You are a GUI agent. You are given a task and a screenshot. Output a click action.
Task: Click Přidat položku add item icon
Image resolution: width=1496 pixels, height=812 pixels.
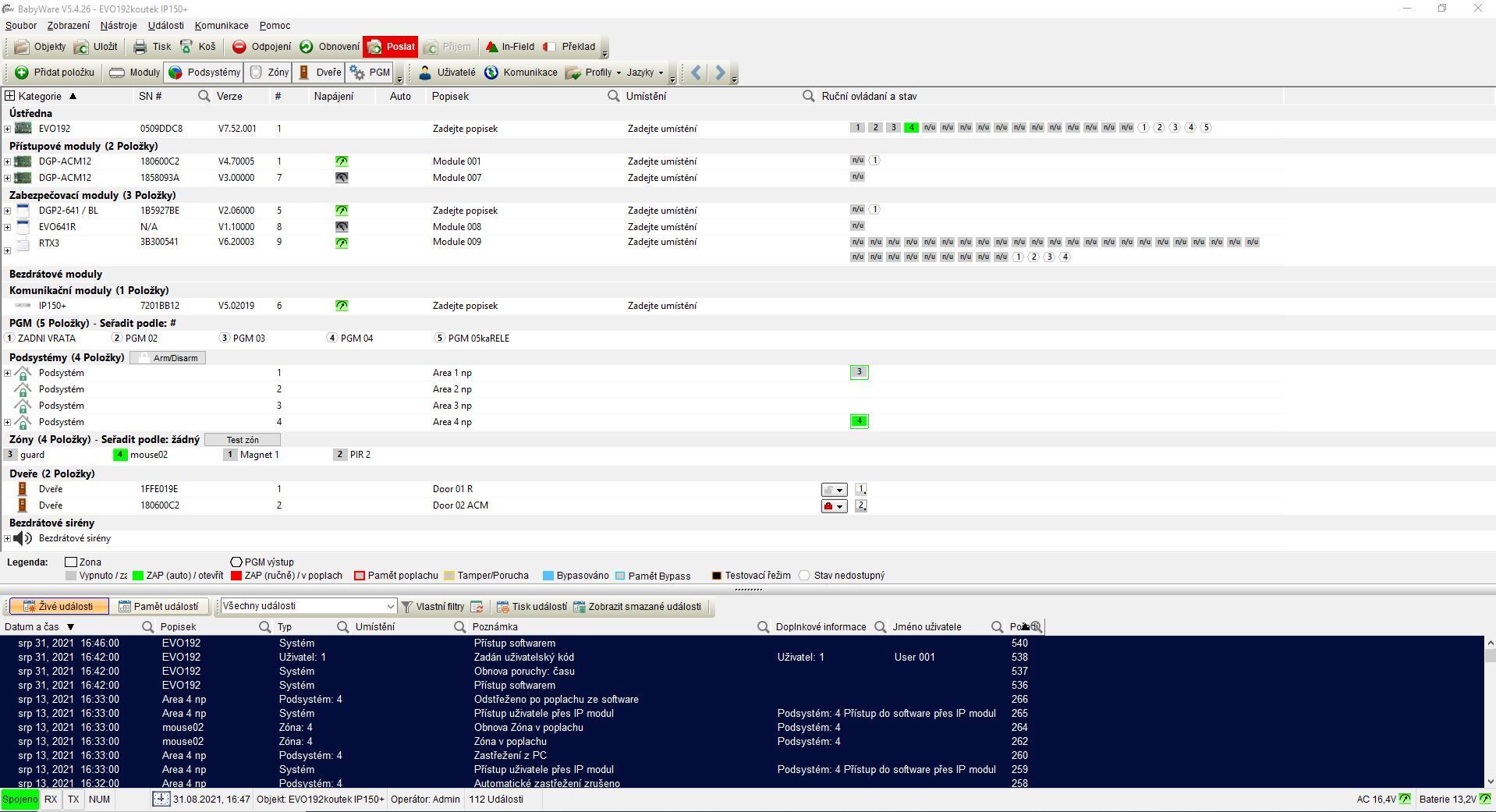point(22,73)
